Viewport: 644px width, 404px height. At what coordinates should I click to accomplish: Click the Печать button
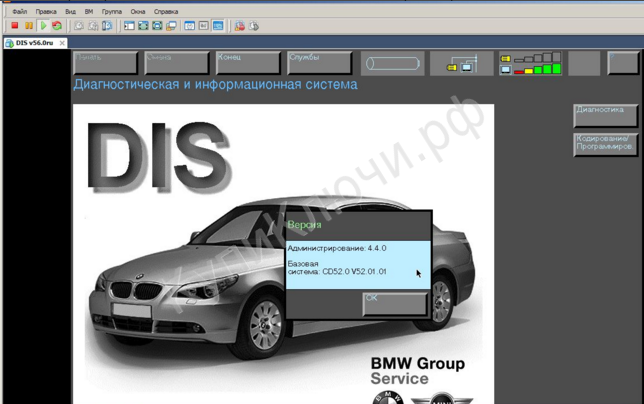(106, 63)
